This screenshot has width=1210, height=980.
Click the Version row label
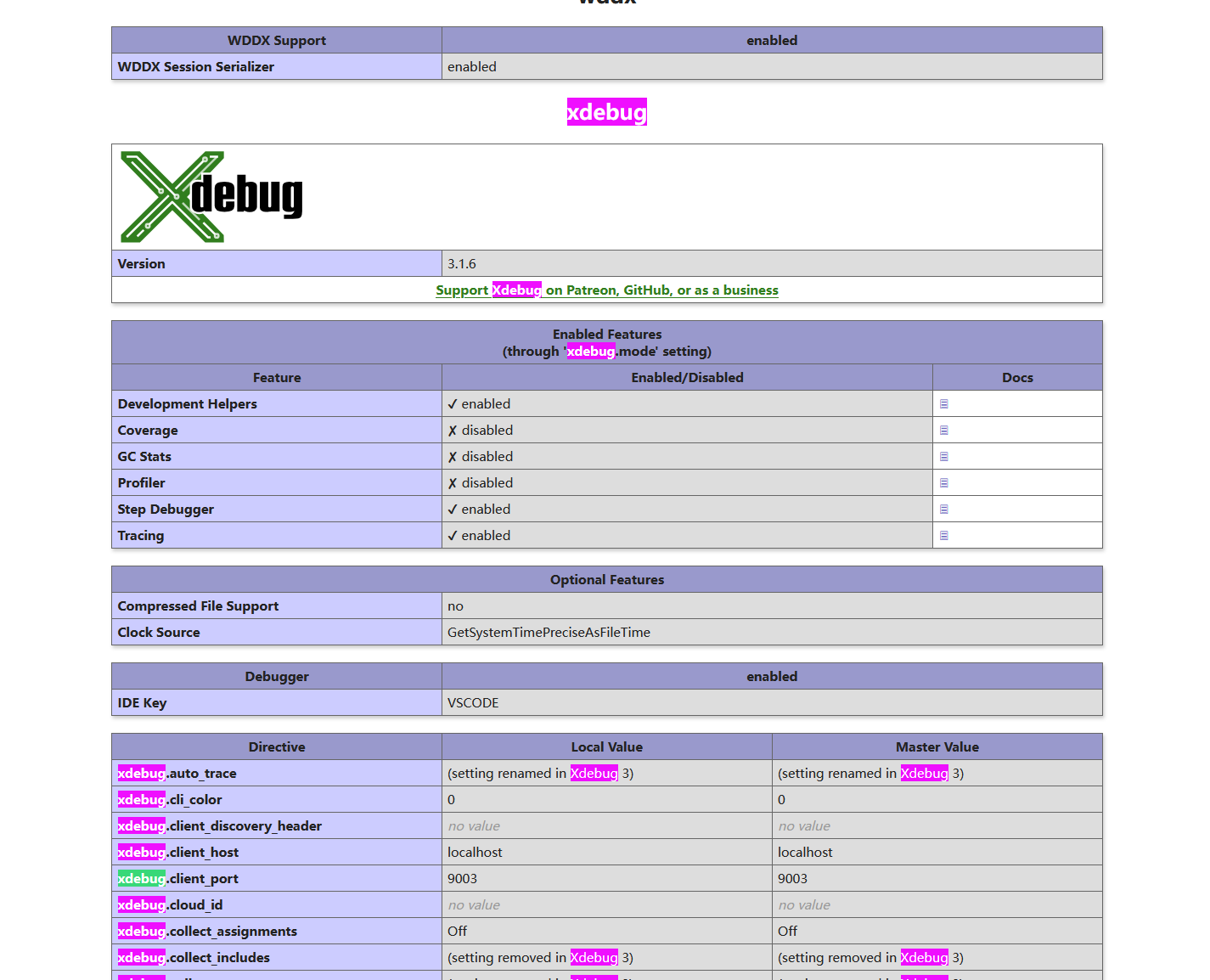coord(142,264)
